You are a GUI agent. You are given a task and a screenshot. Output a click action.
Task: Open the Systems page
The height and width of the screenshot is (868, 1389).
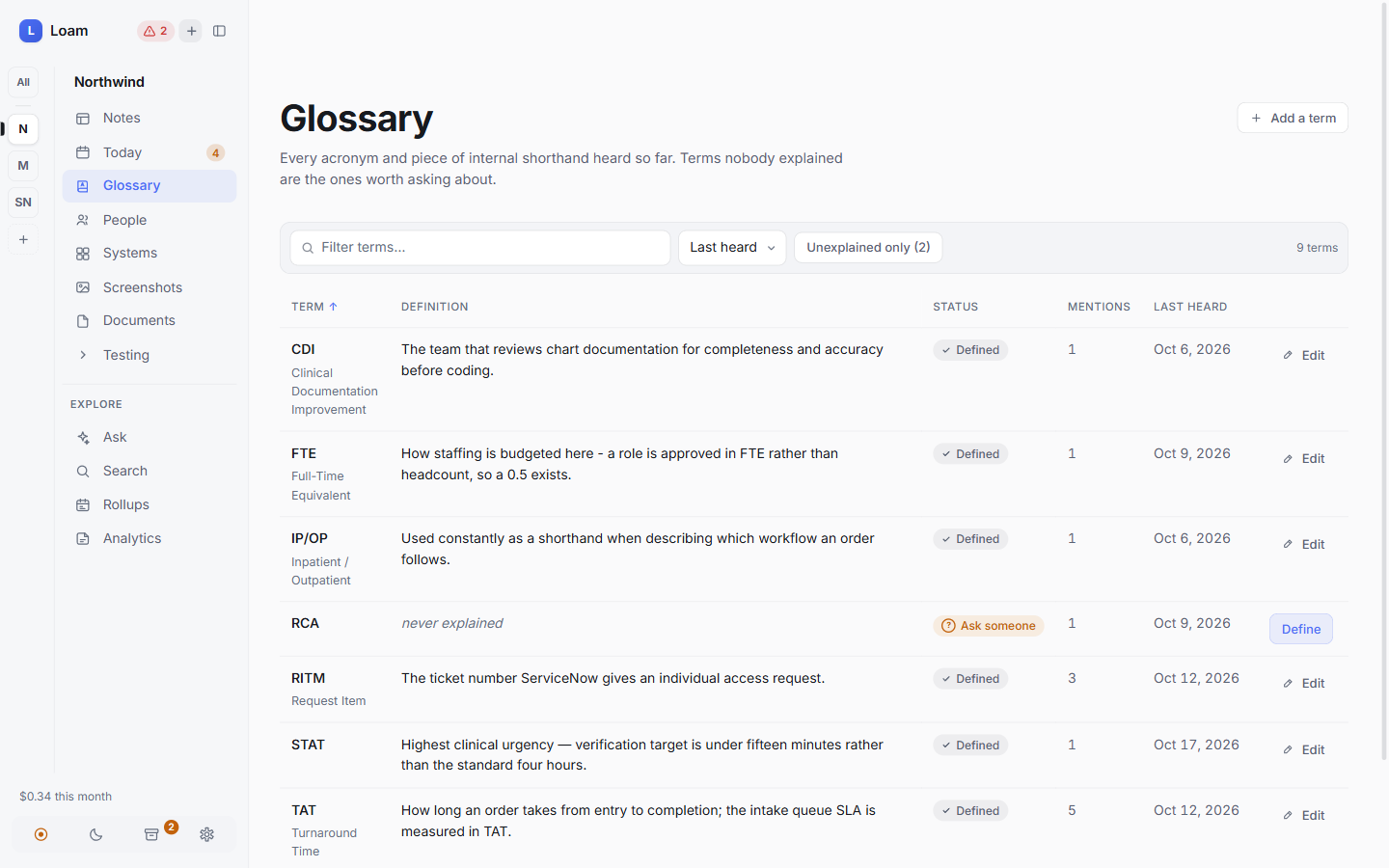(150, 253)
